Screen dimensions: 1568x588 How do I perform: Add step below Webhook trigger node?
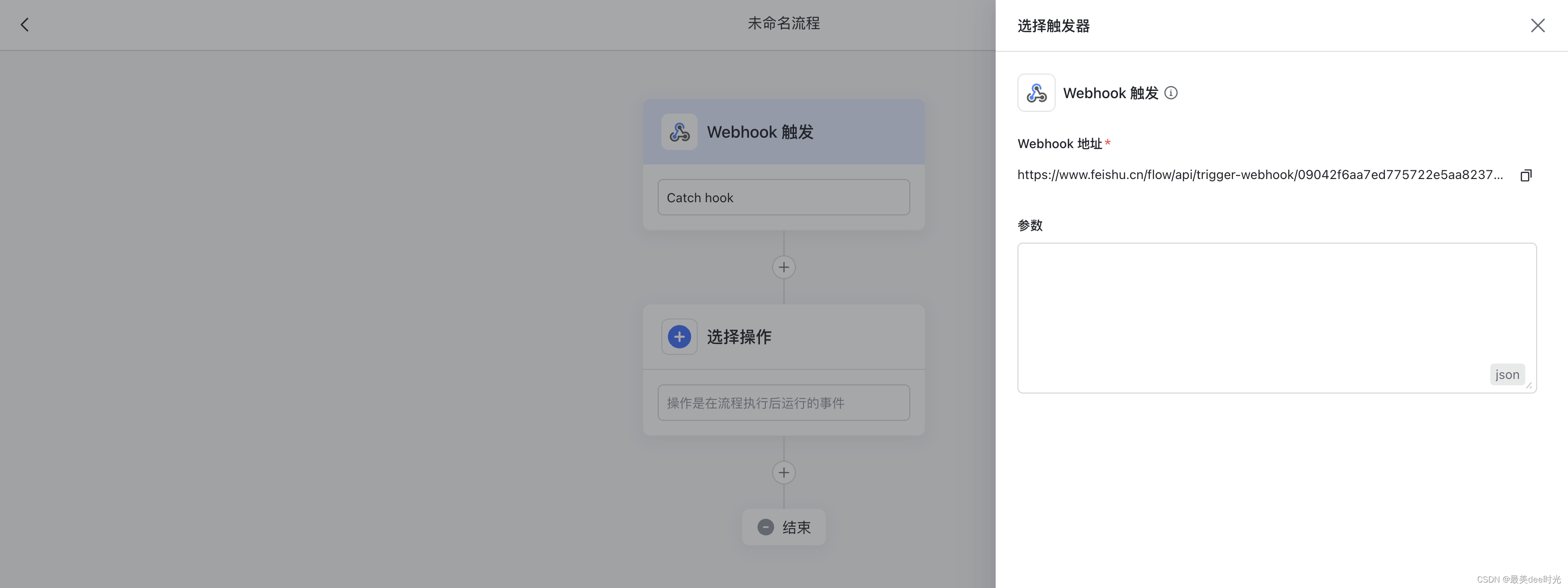click(x=784, y=267)
